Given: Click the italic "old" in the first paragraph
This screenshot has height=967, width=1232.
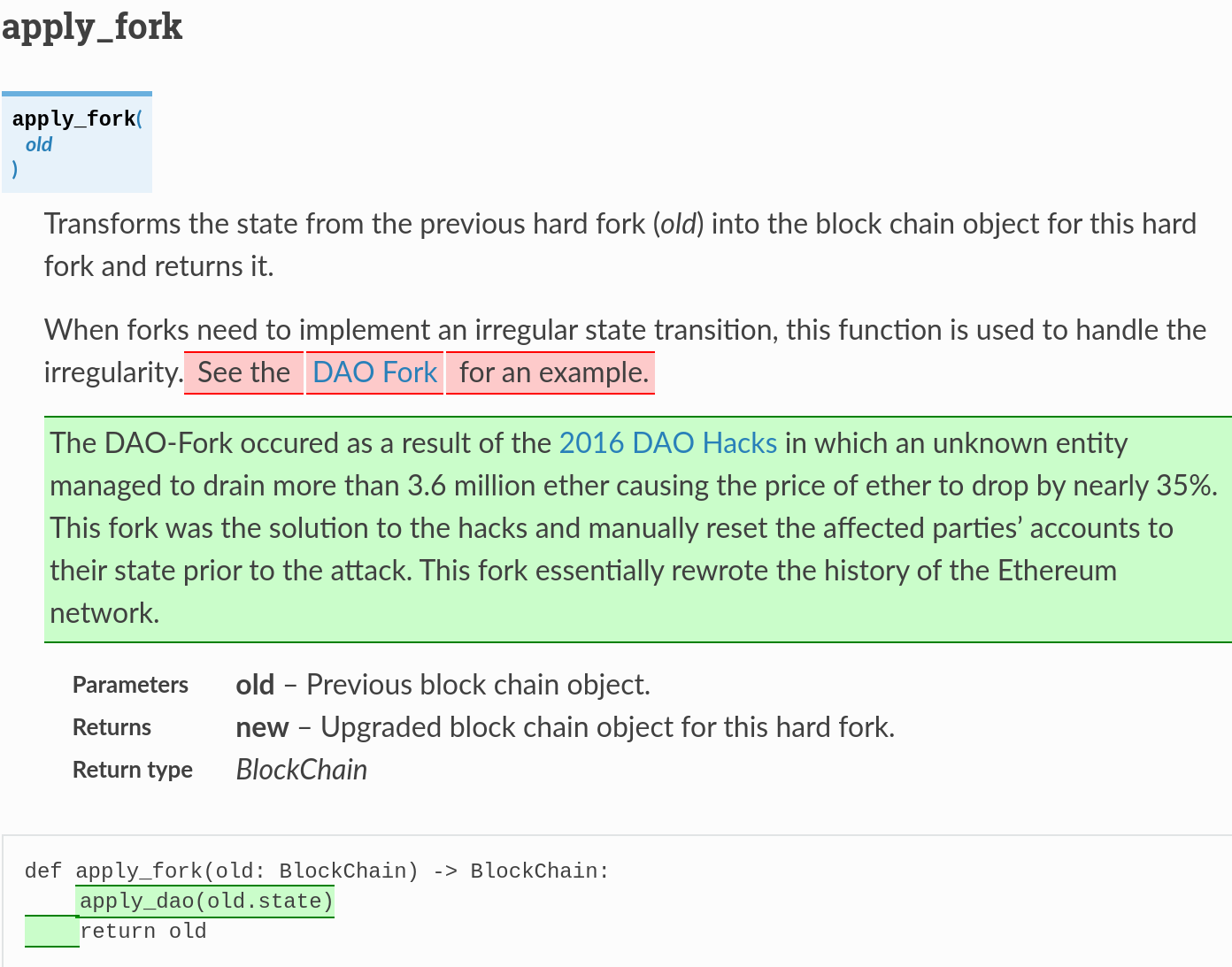Looking at the screenshot, I should [x=679, y=224].
